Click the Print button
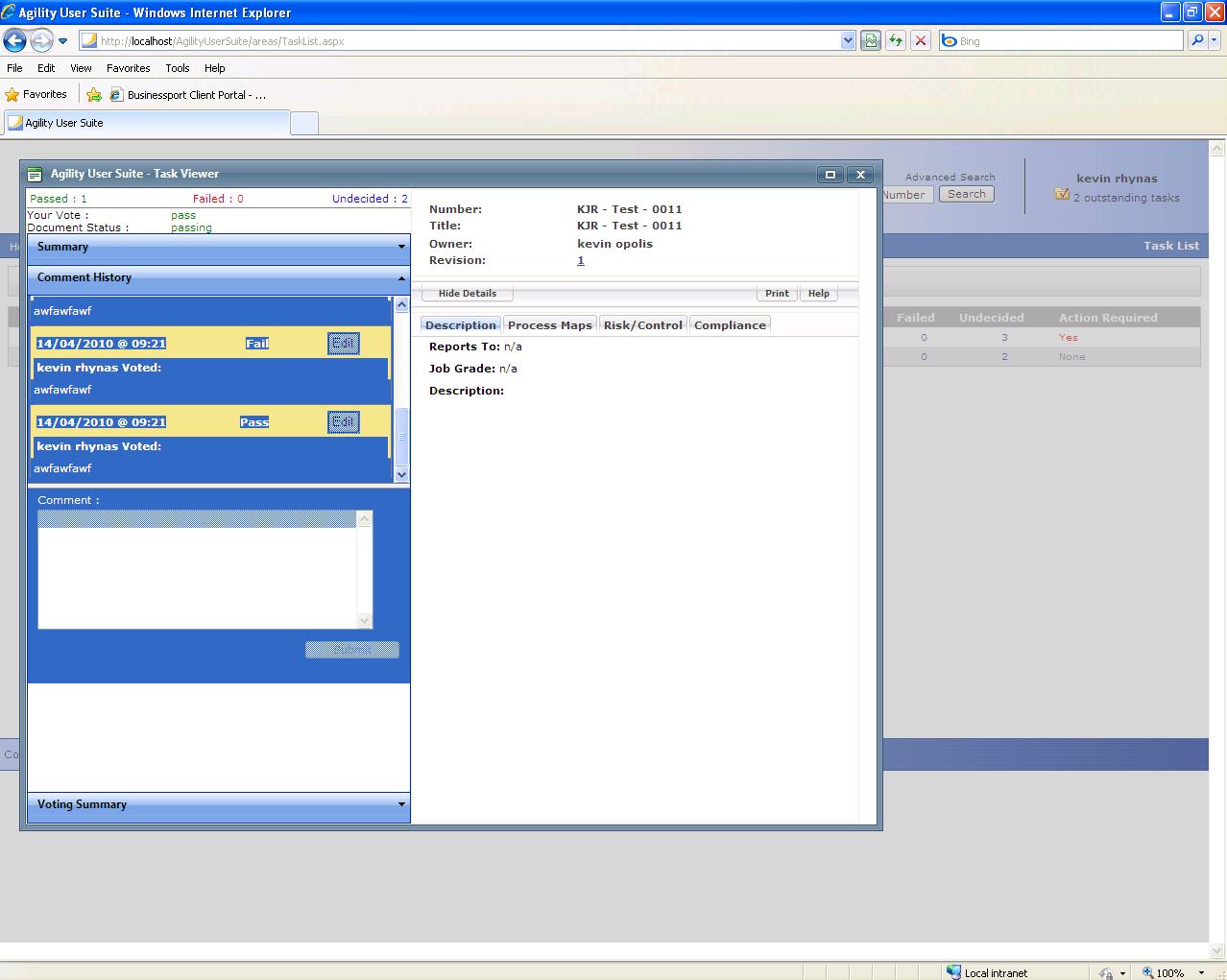 (x=777, y=293)
